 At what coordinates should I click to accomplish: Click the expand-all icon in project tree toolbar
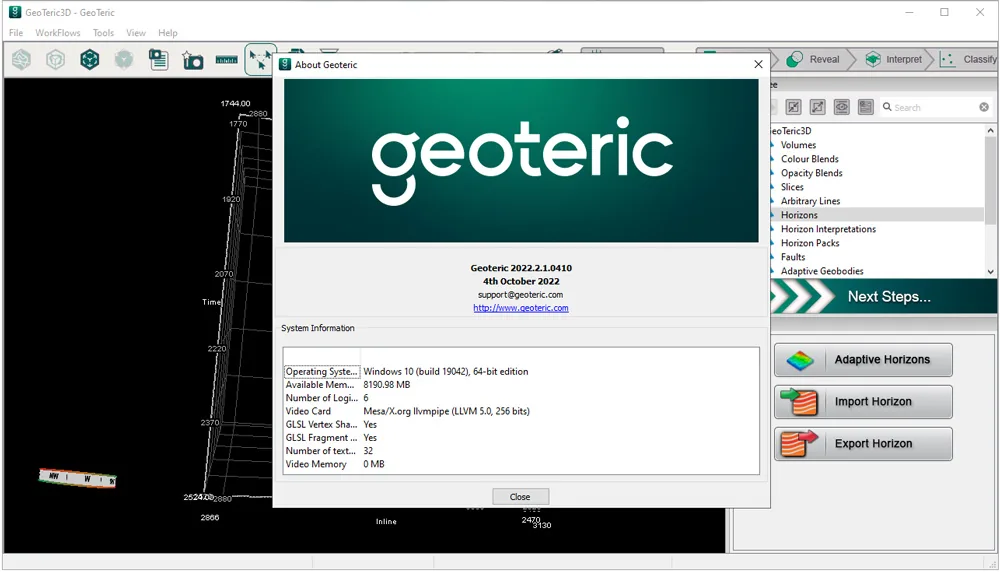[818, 107]
